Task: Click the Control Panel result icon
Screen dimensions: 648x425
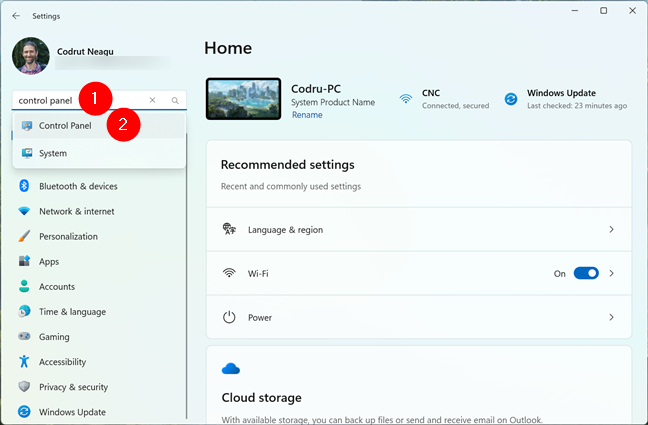Action: pos(27,126)
